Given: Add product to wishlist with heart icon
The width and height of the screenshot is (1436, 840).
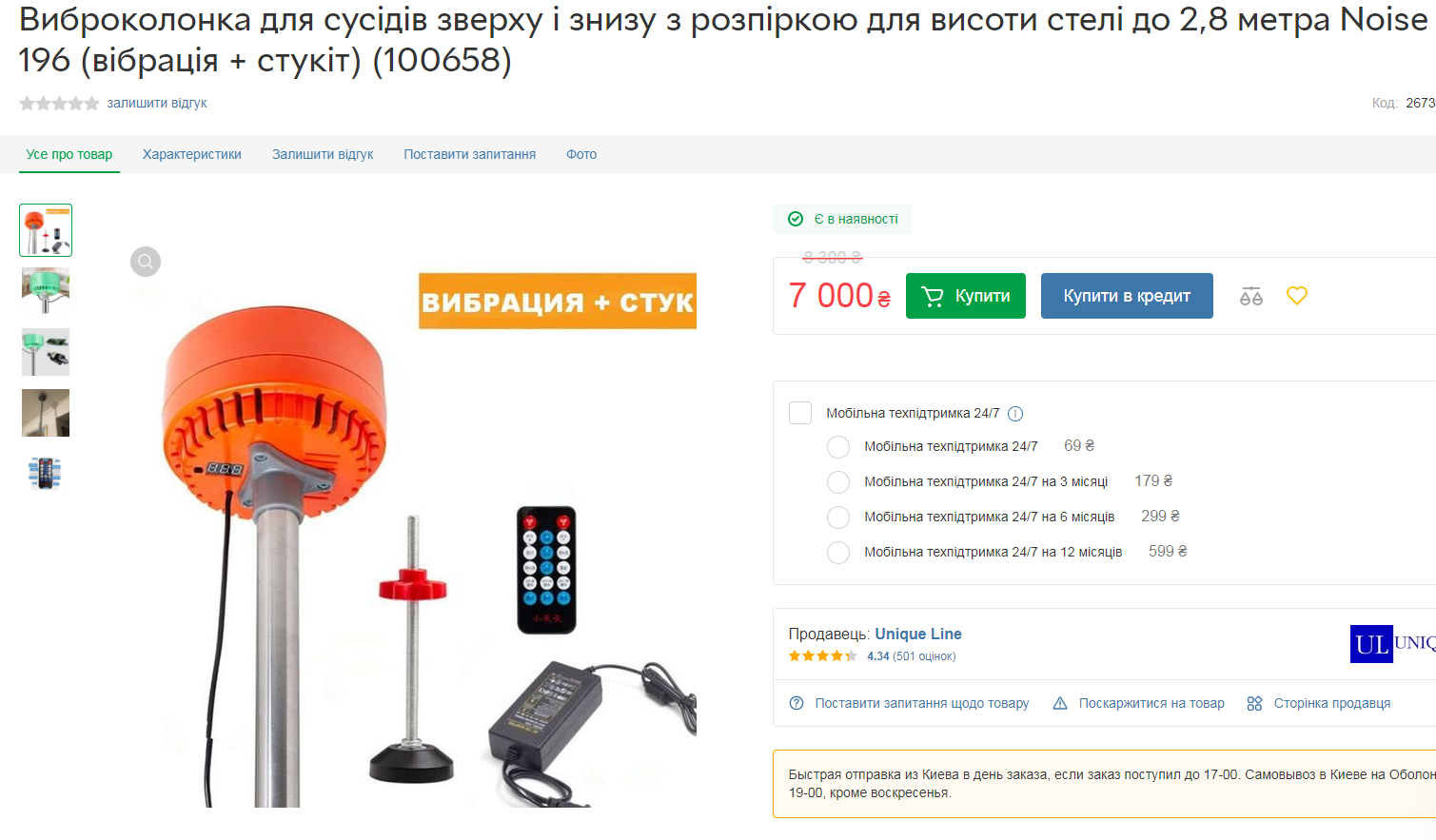Looking at the screenshot, I should [1297, 296].
